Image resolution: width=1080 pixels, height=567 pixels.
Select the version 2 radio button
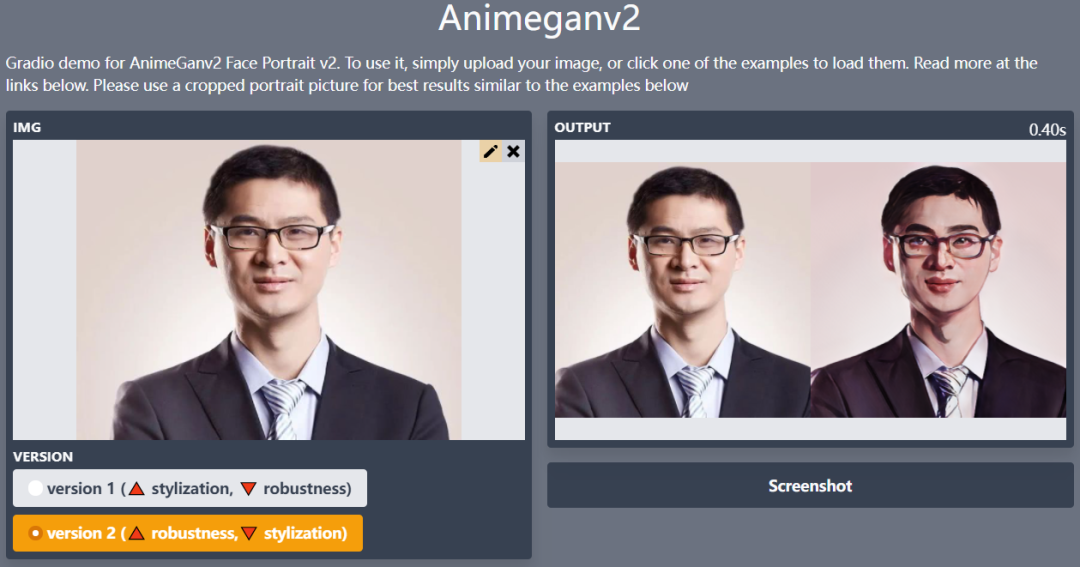point(35,533)
